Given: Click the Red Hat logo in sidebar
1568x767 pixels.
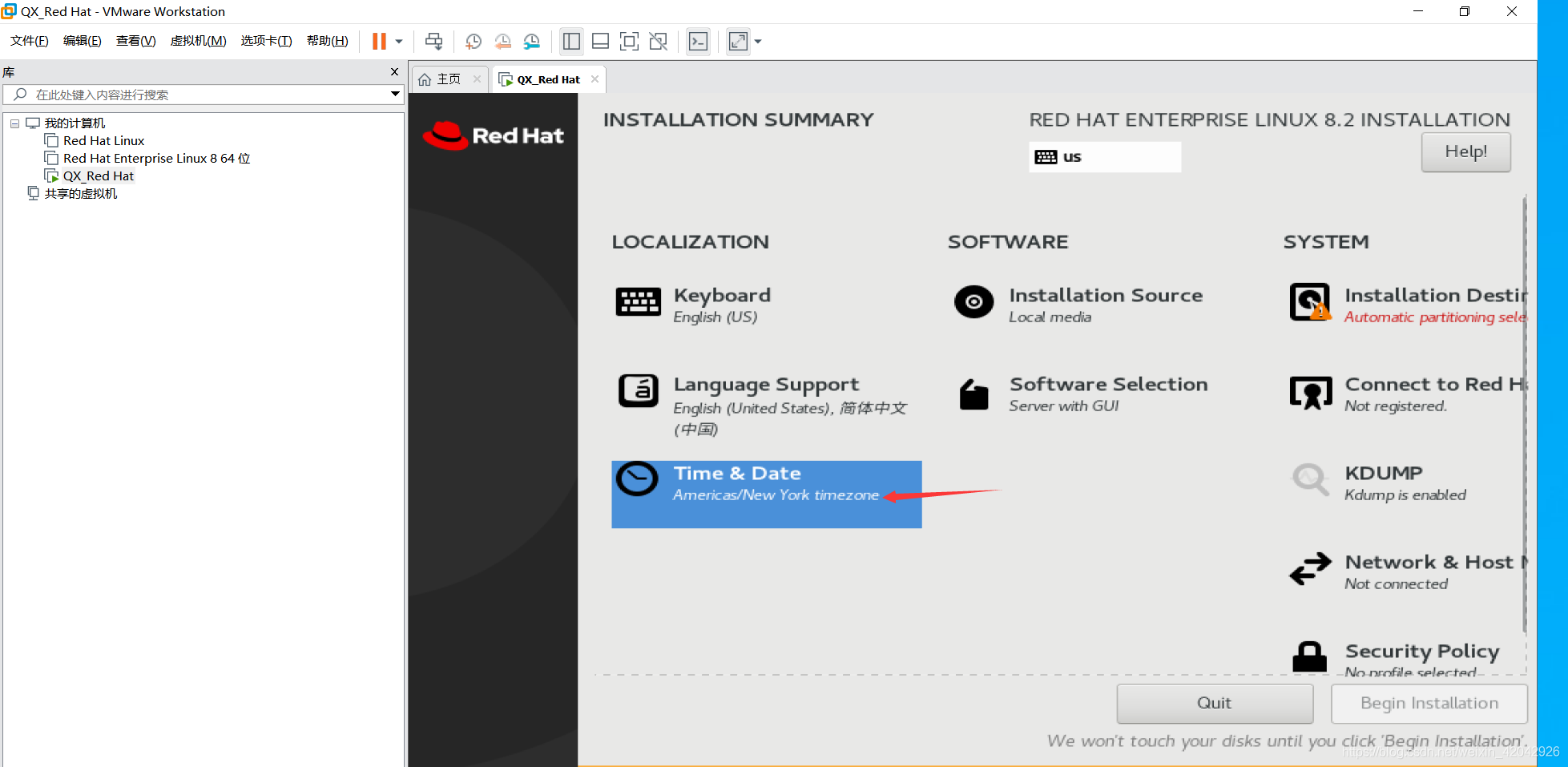Looking at the screenshot, I should (x=494, y=135).
